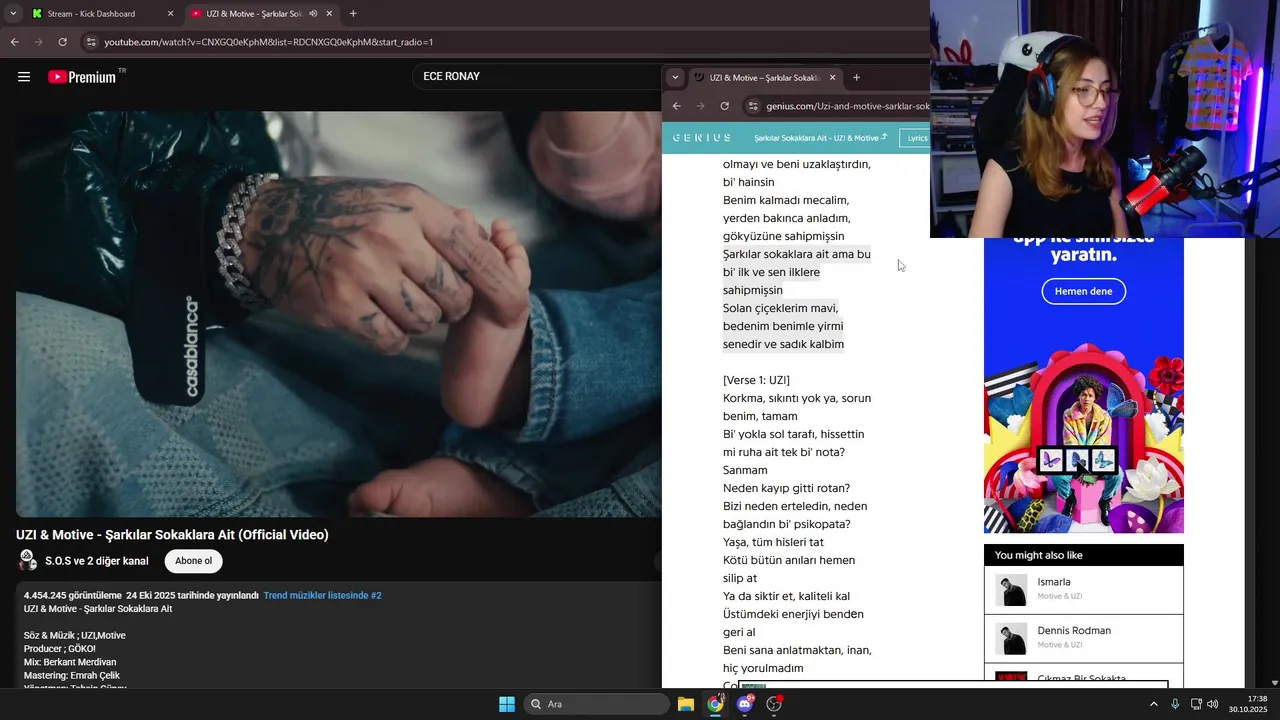Viewport: 1280px width, 720px height.
Task: Click the lyric line Yaşa, tüm hisleri tat
Action: click(773, 542)
